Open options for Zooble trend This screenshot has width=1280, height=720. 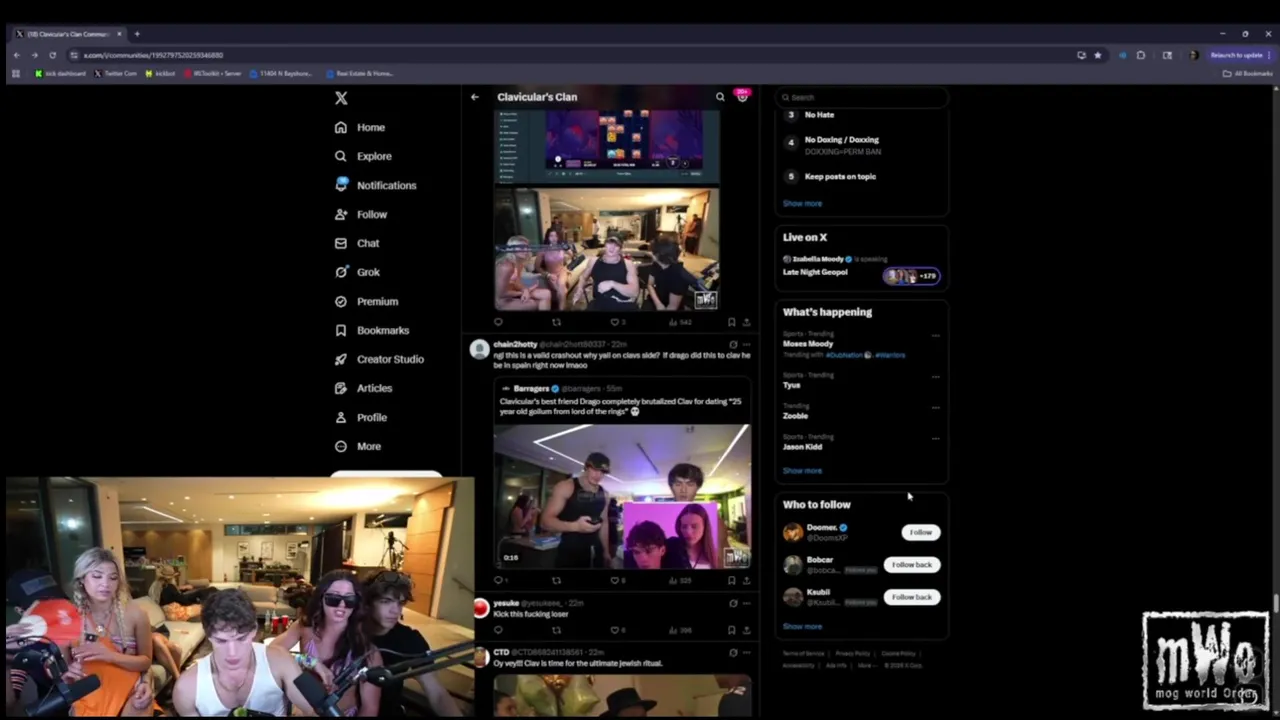(935, 407)
